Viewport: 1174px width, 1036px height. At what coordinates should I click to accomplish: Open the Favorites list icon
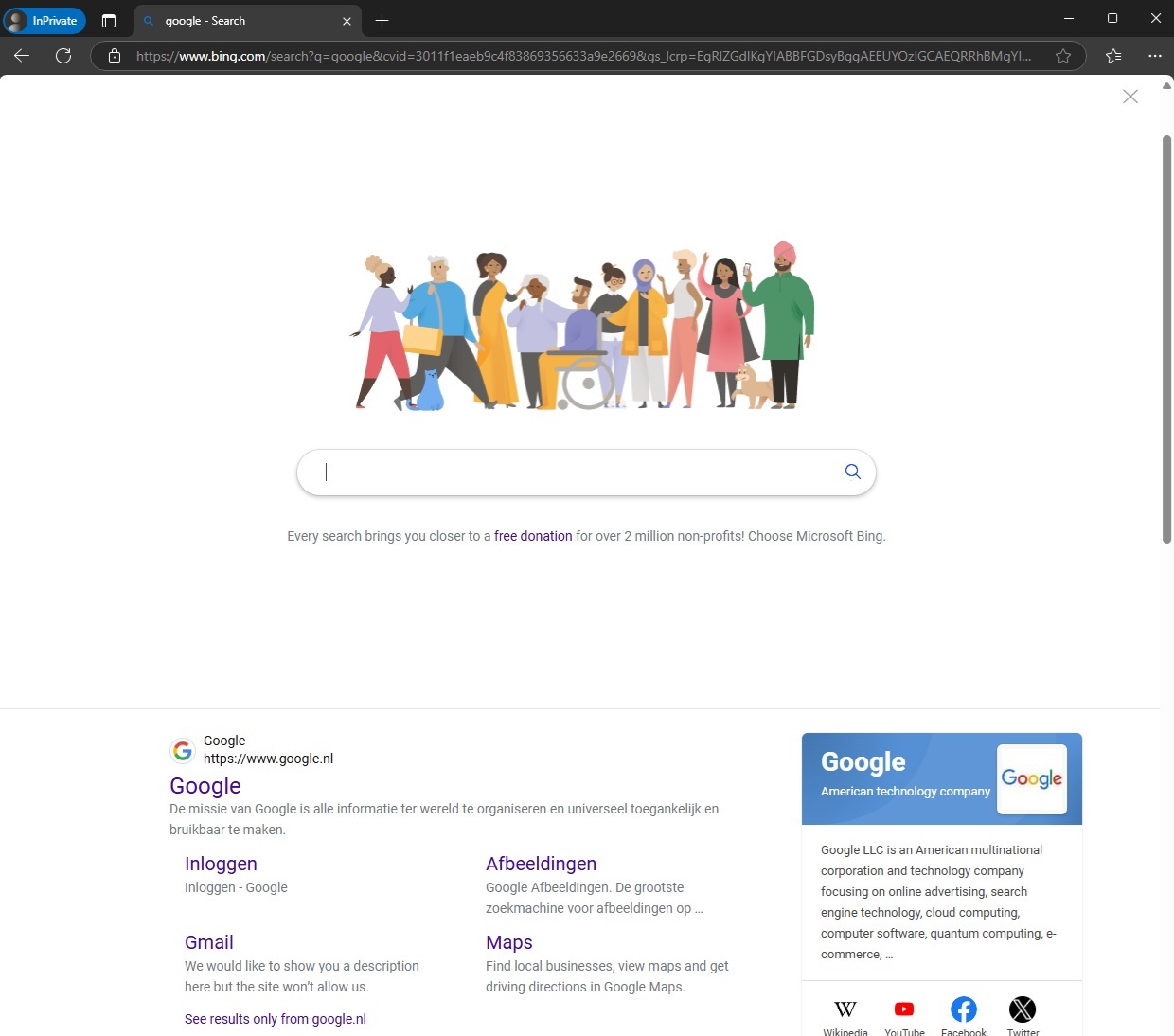[1113, 56]
